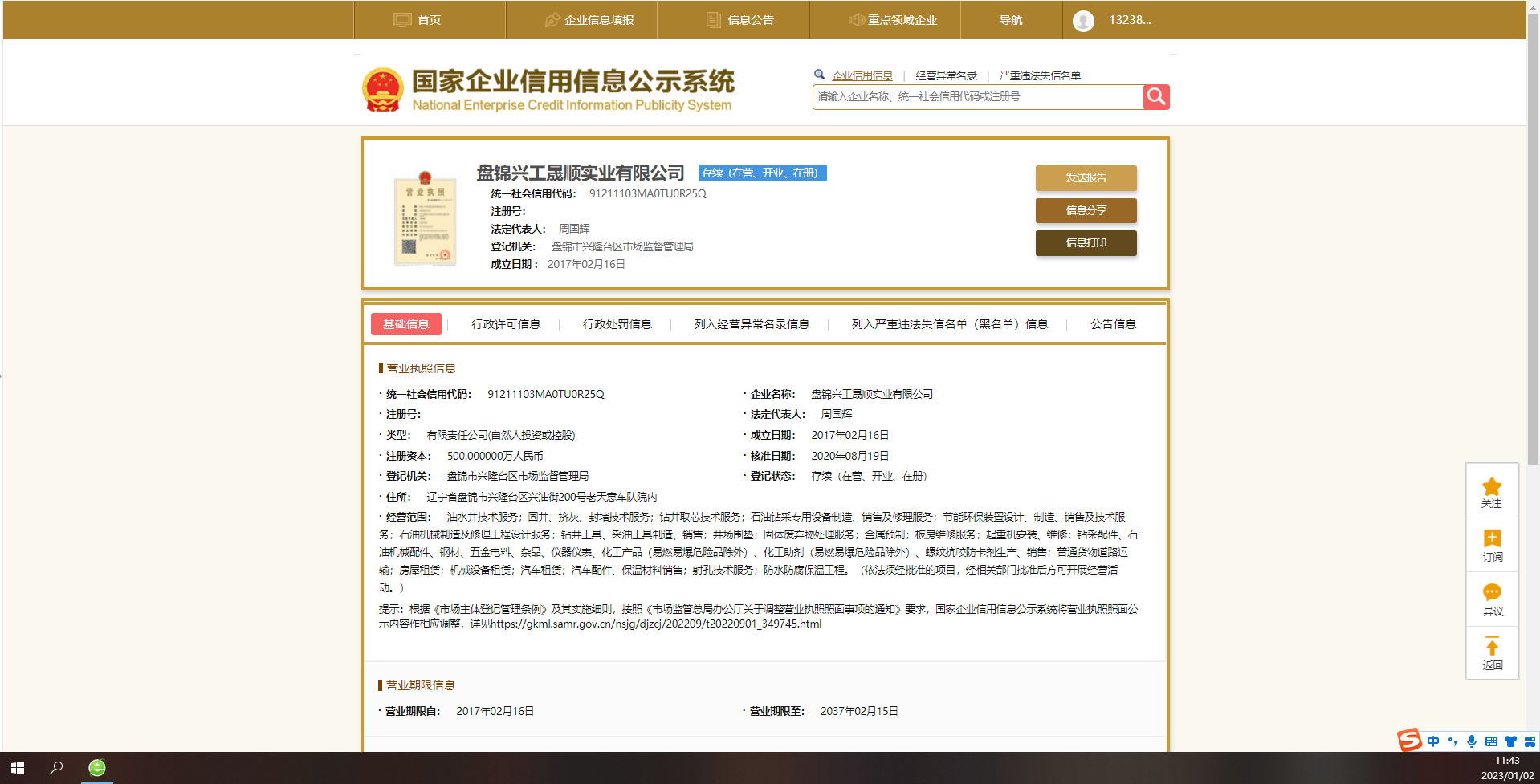
Task: Click the approval date 2020年08月19日
Action: coord(849,456)
